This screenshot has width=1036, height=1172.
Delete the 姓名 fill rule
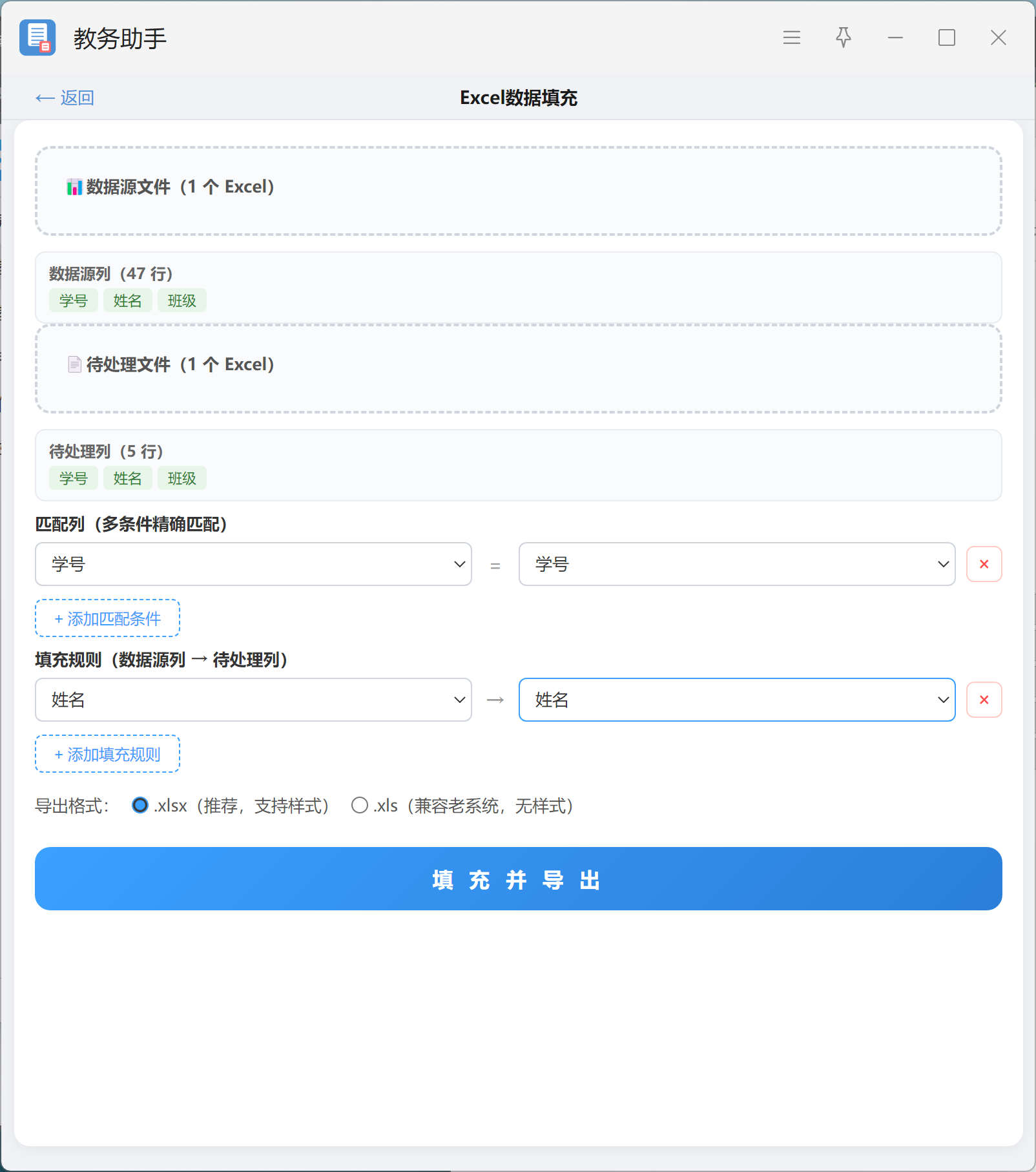point(984,700)
